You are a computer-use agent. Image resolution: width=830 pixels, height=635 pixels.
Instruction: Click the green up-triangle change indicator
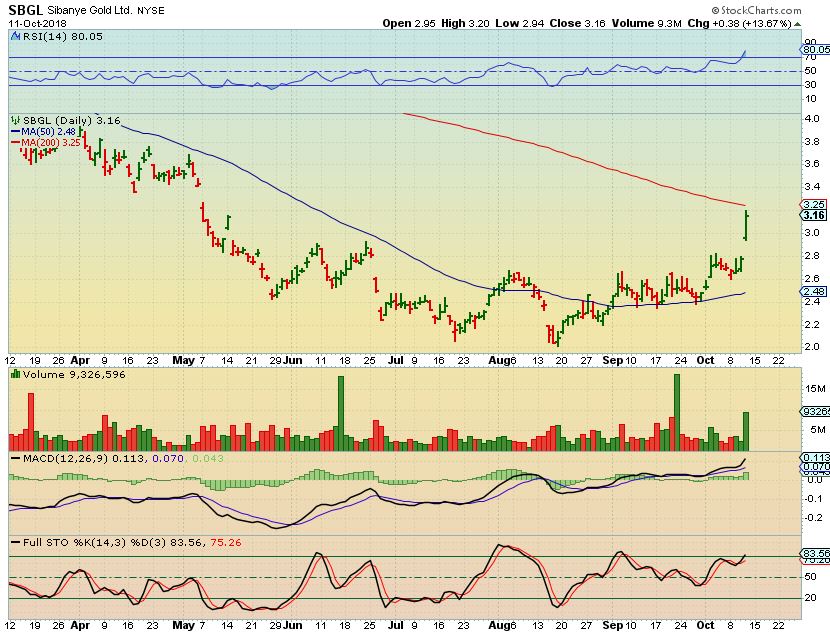click(x=798, y=24)
